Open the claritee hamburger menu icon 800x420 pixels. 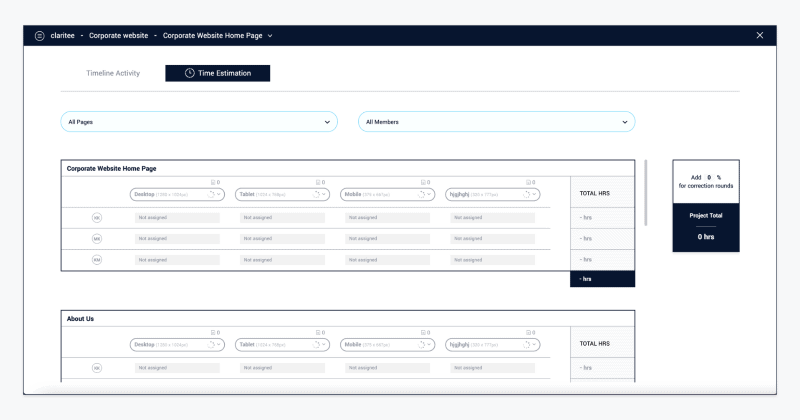coord(39,35)
